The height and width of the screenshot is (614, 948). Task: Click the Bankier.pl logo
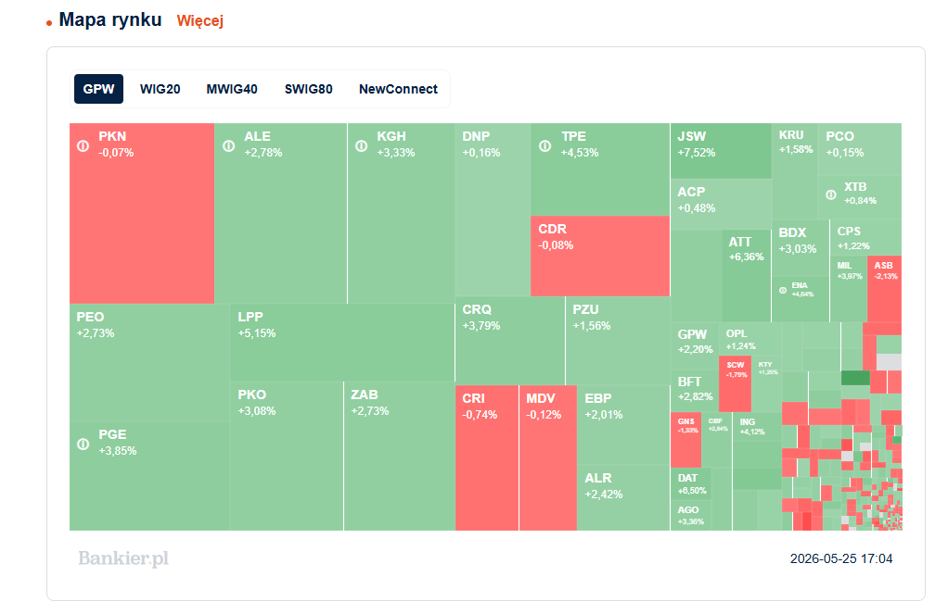pyautogui.click(x=123, y=558)
